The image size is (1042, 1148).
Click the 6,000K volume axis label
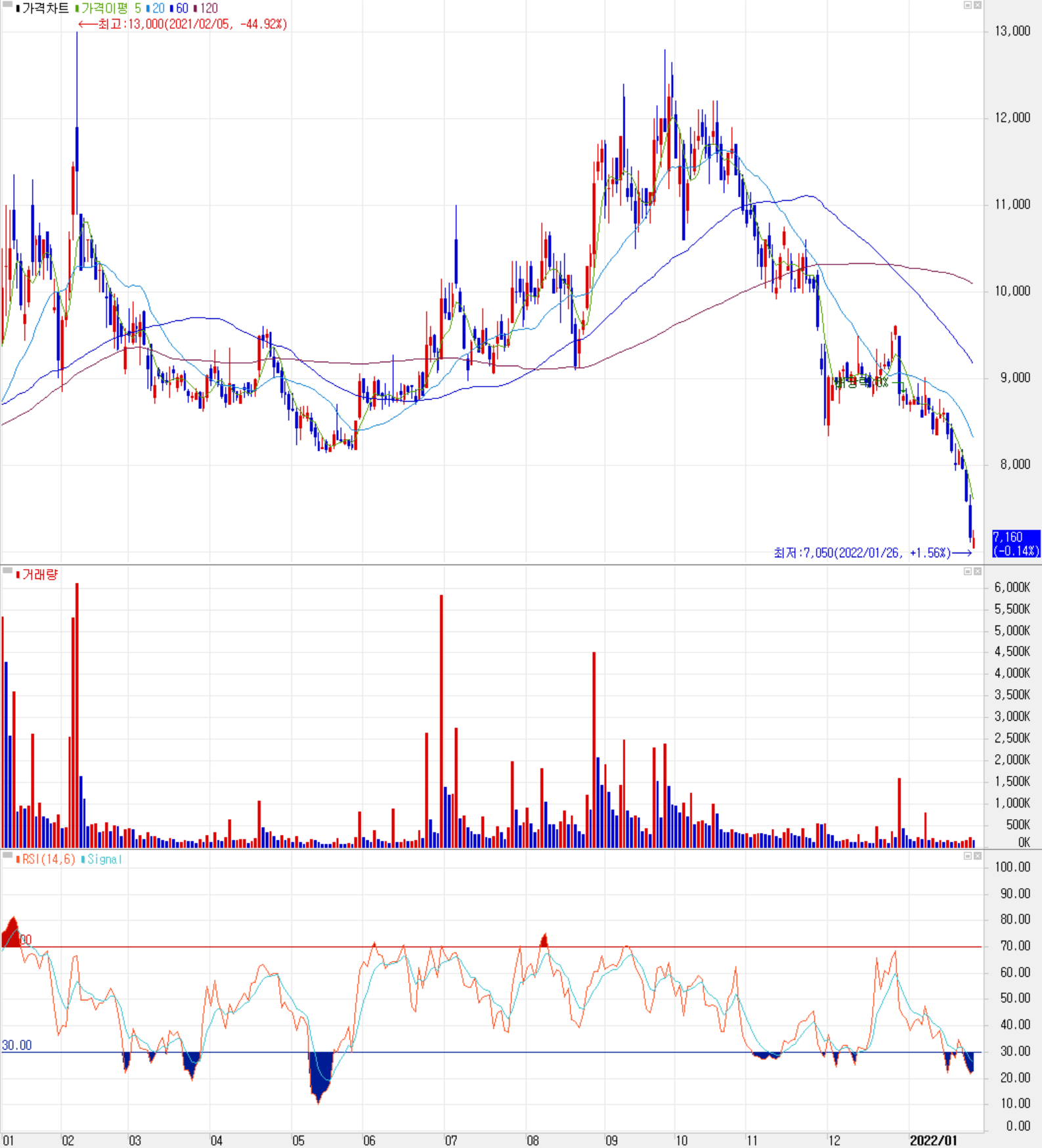(x=1012, y=587)
